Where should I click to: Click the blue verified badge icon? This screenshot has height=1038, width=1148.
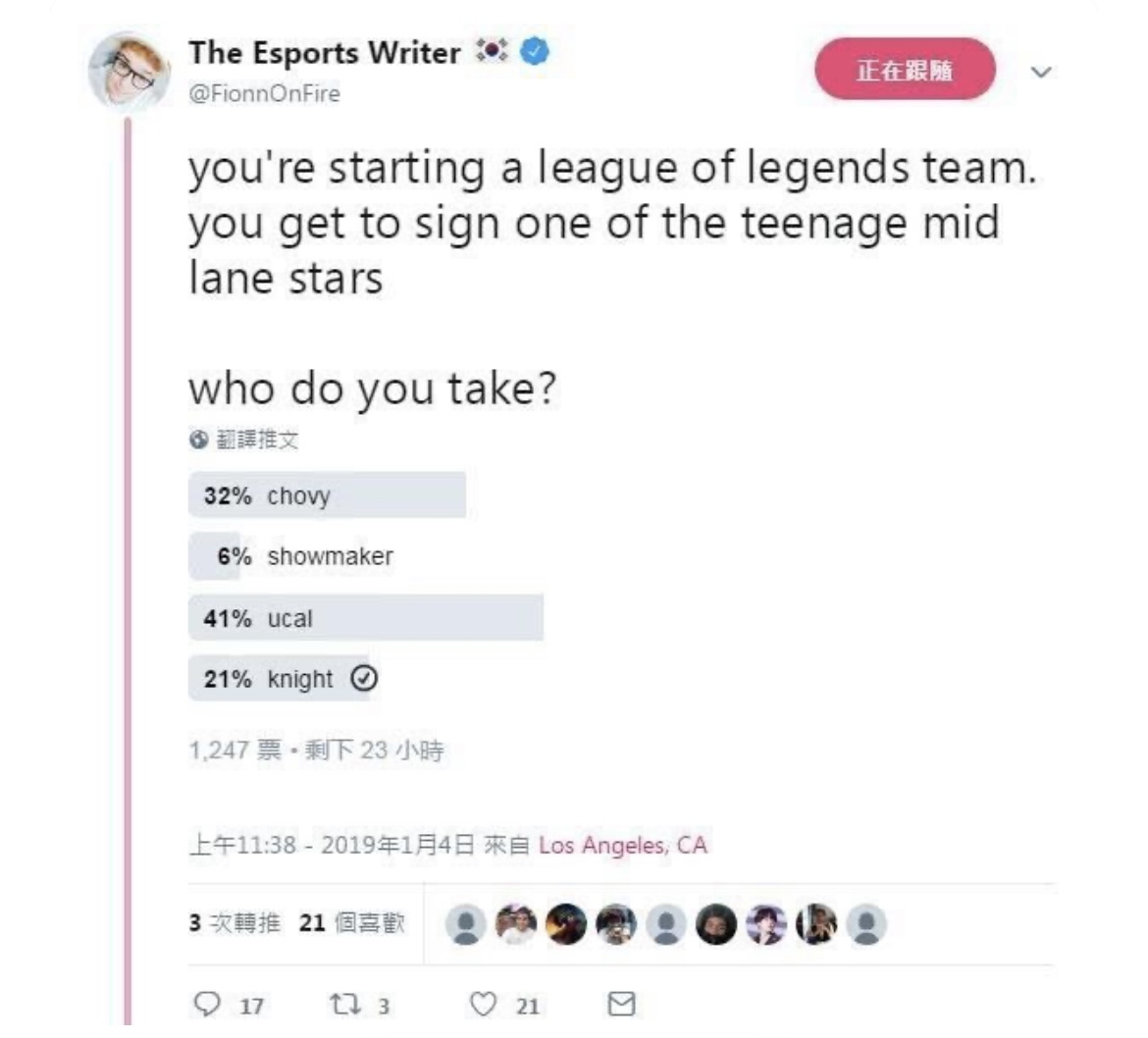tap(535, 51)
